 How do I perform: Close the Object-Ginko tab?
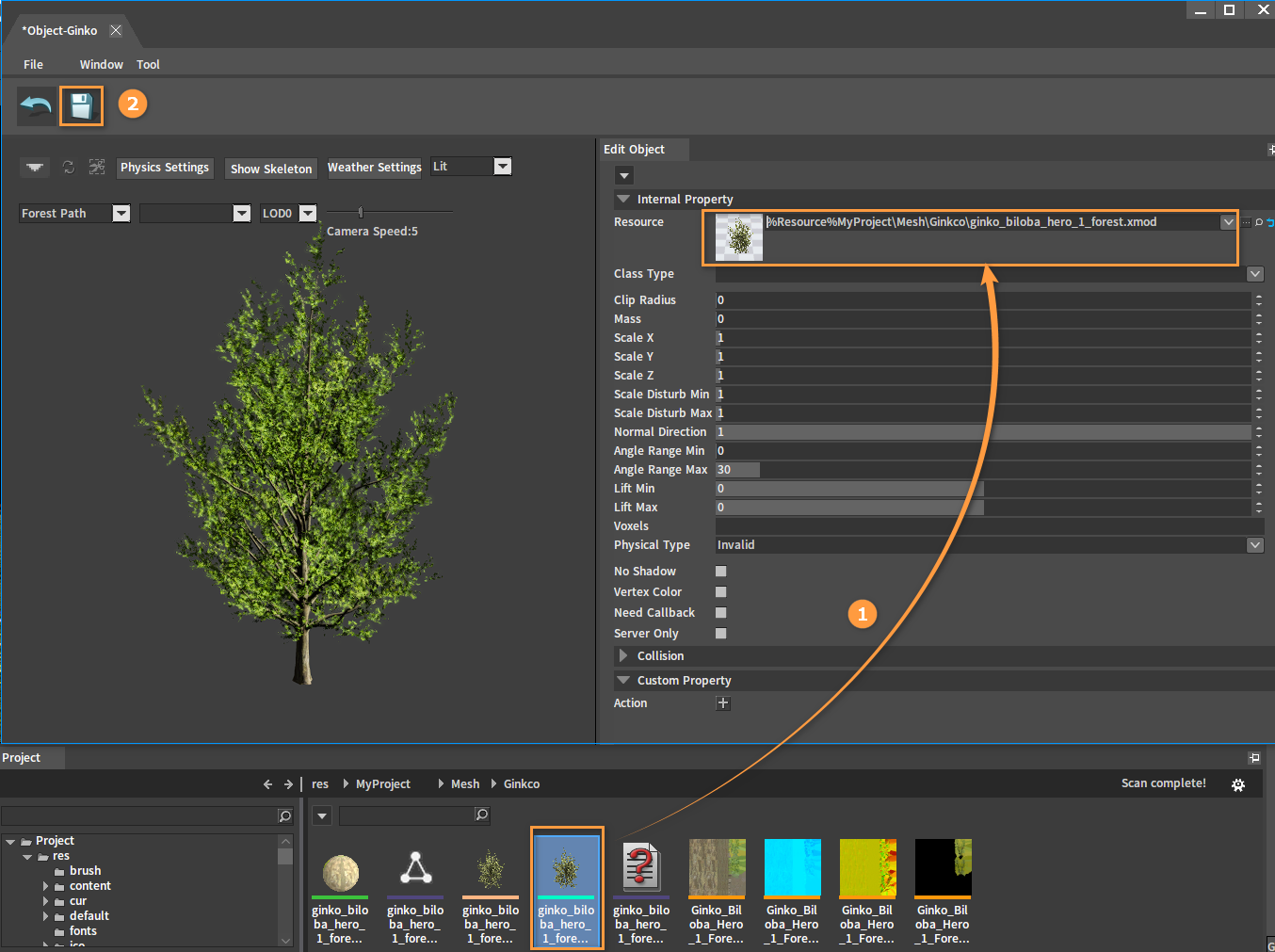[116, 30]
